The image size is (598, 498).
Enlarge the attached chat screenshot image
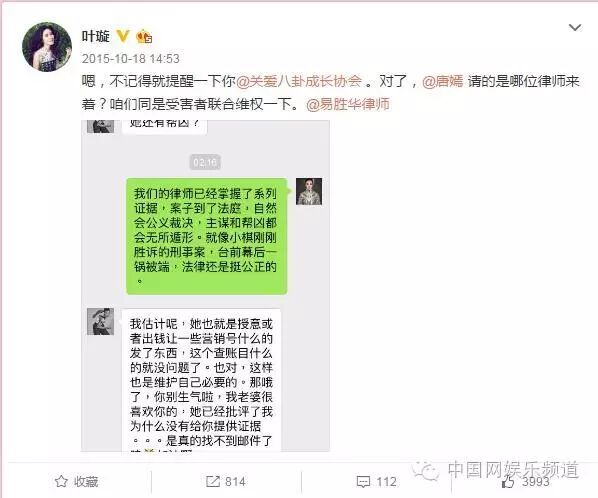pos(206,286)
